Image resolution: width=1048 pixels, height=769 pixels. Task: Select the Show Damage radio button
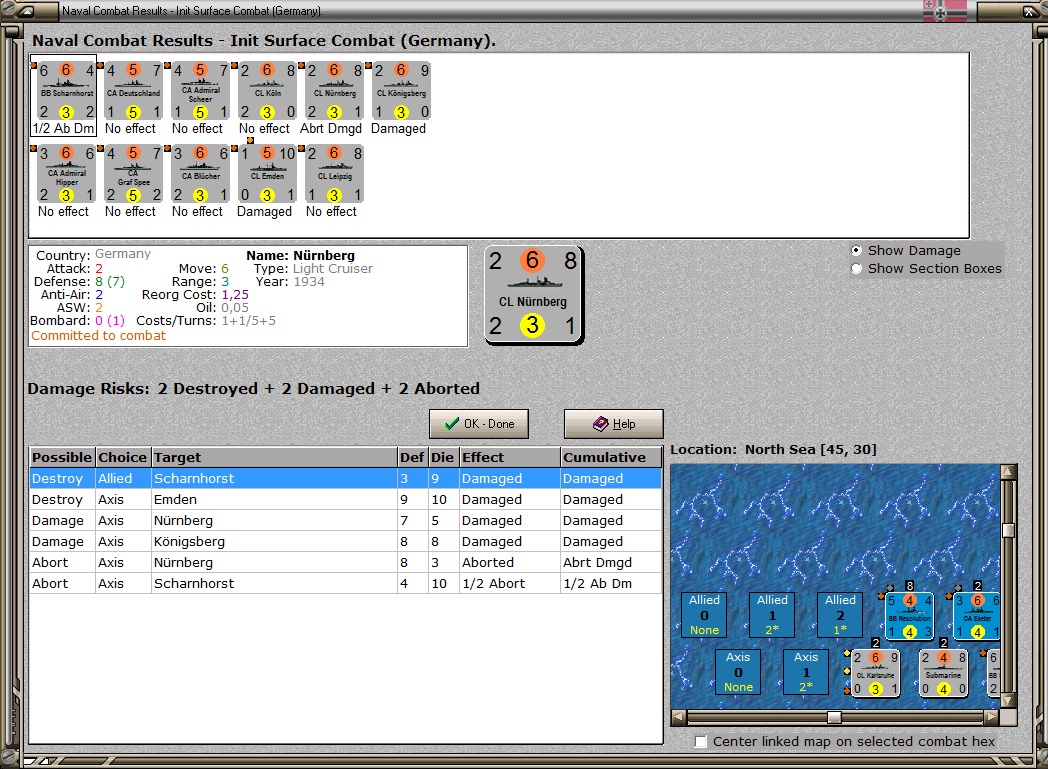[x=856, y=251]
